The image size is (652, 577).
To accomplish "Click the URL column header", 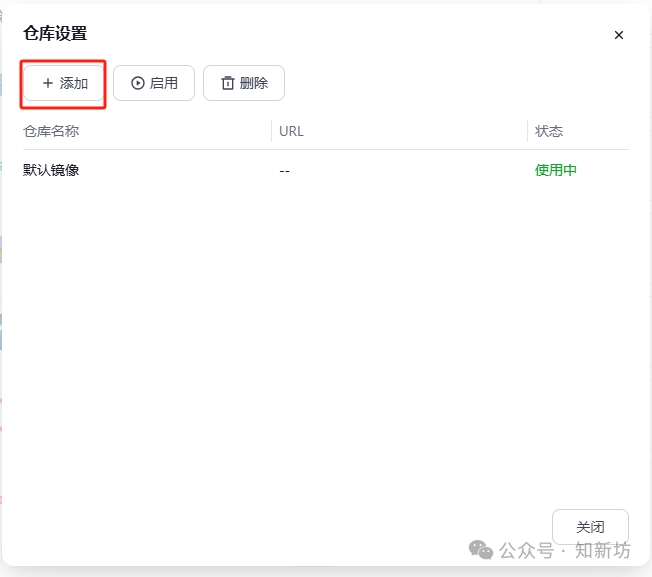I will coord(291,131).
